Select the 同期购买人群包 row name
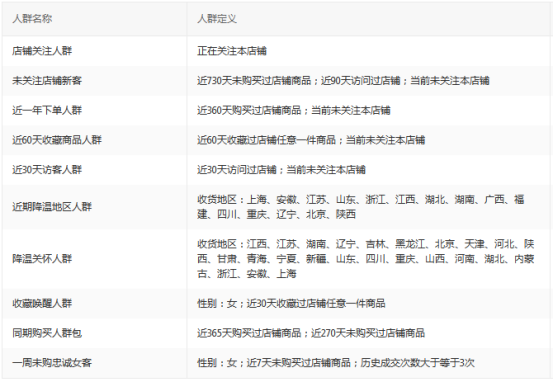 pos(47,333)
